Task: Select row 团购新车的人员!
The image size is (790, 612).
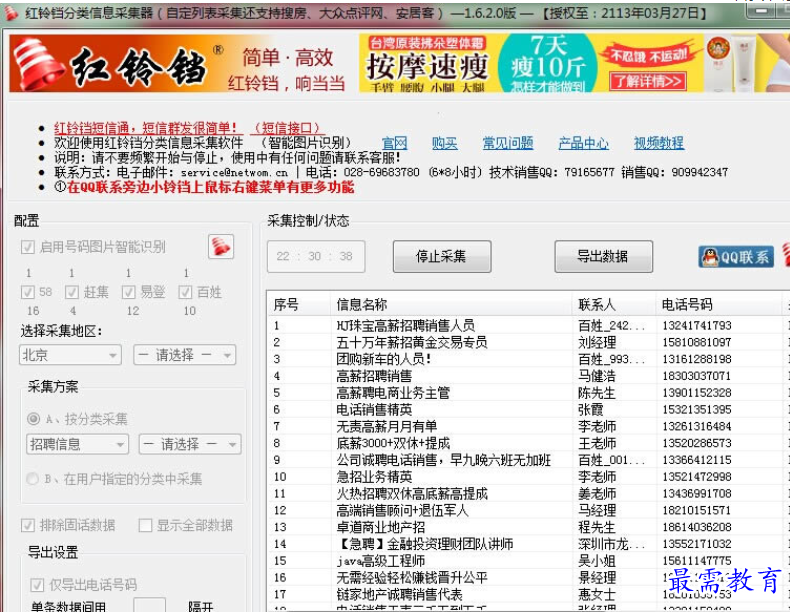Action: click(x=528, y=359)
